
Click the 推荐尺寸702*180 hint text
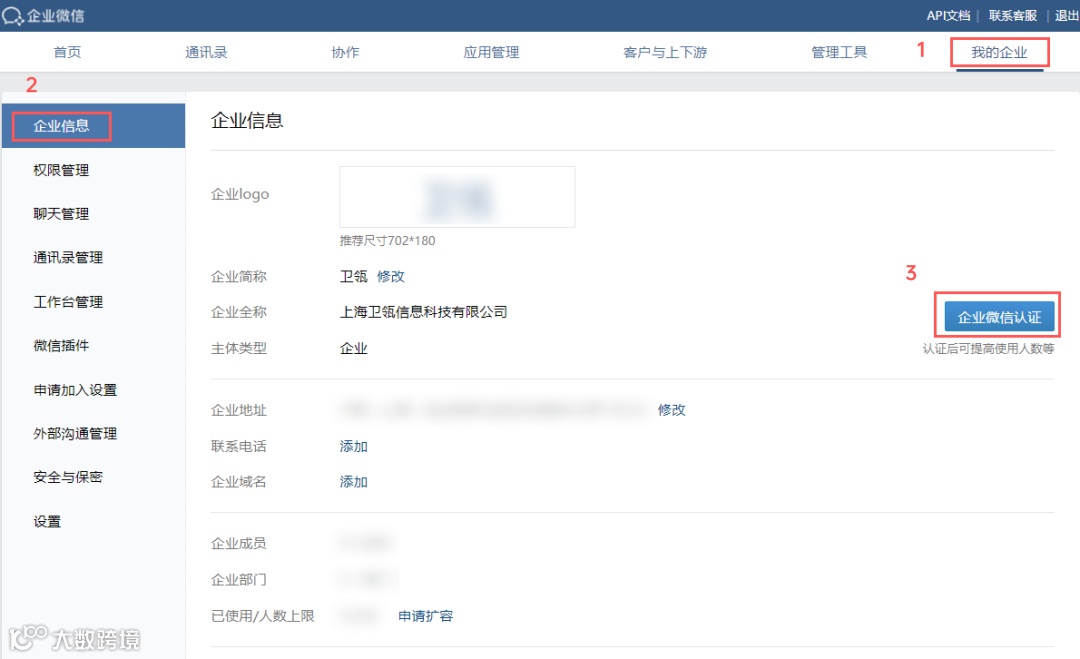click(x=388, y=241)
